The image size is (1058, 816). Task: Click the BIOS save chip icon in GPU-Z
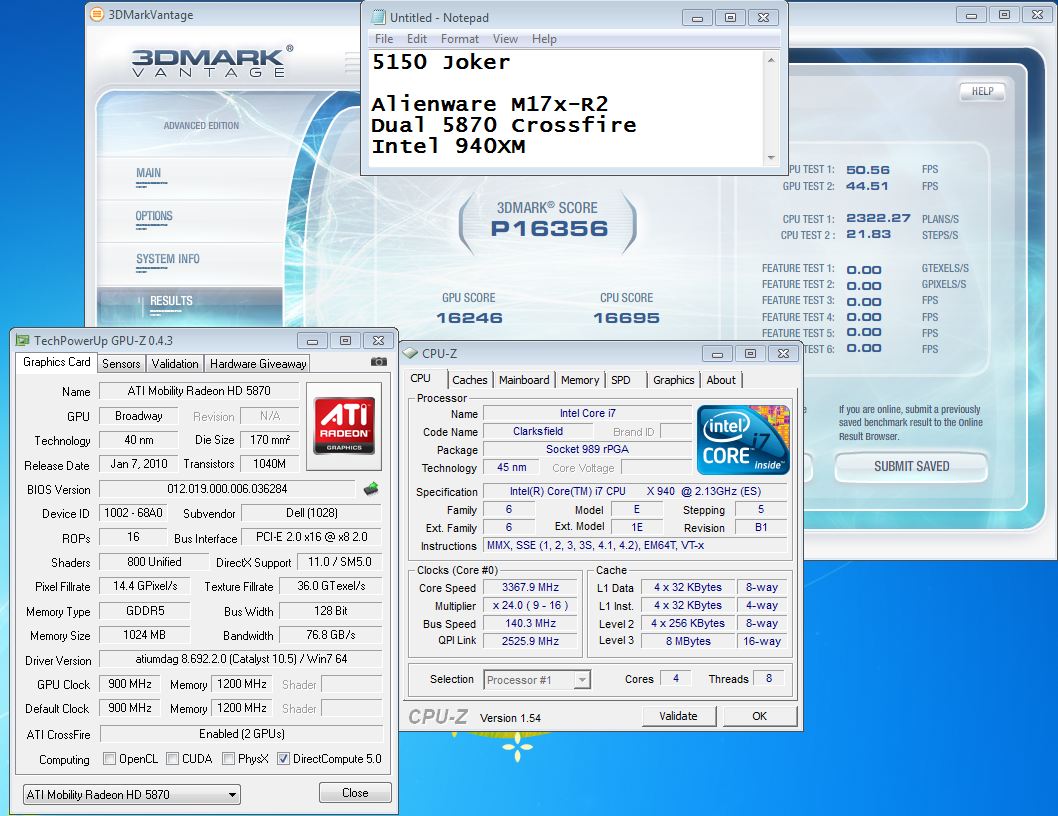tap(370, 488)
